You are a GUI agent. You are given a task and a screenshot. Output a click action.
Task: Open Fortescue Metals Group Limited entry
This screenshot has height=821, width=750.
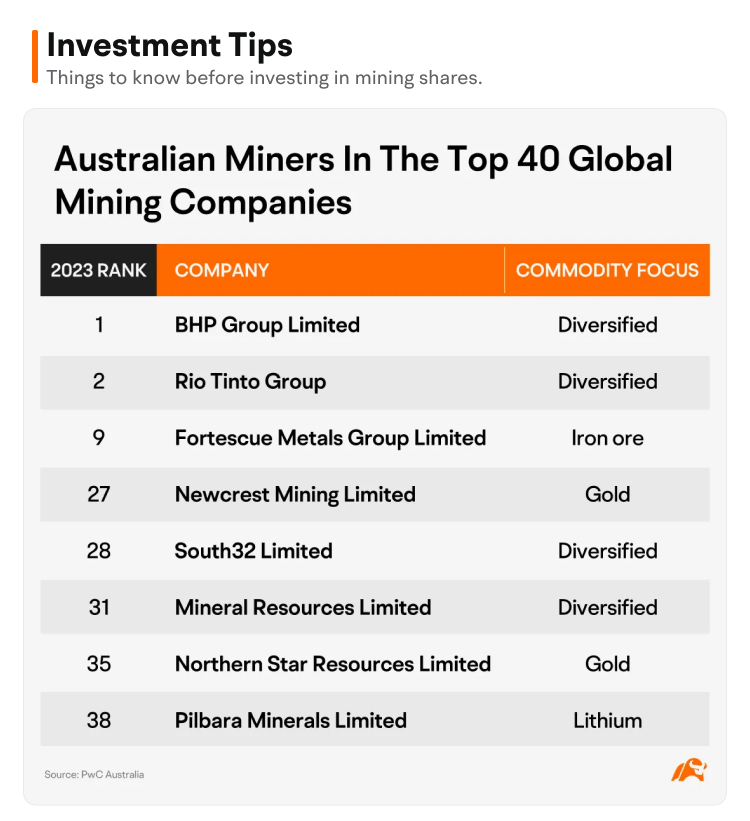(330, 438)
